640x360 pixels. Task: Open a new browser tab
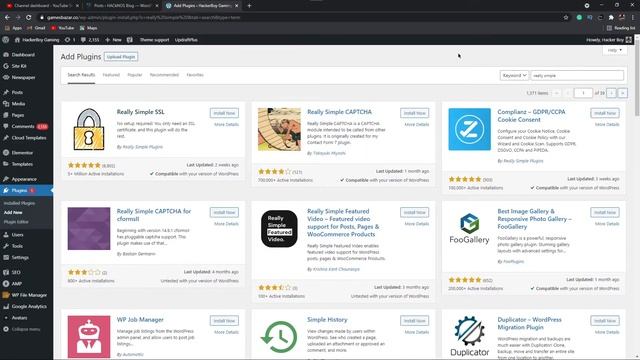pyautogui.click(x=249, y=6)
